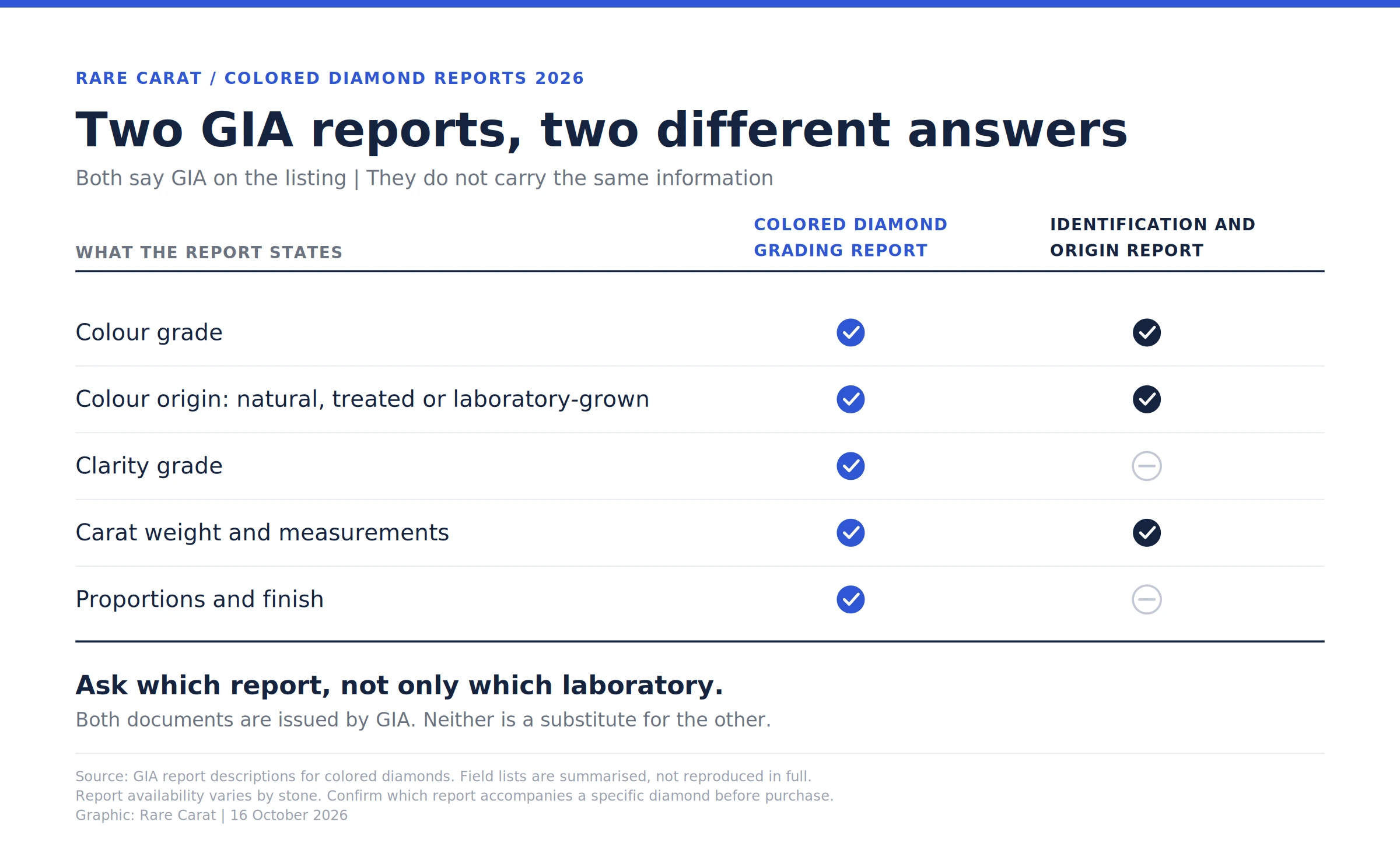The width and height of the screenshot is (1400, 850).
Task: Click the grey minus icon for Clarity grade
Action: coord(1146,466)
